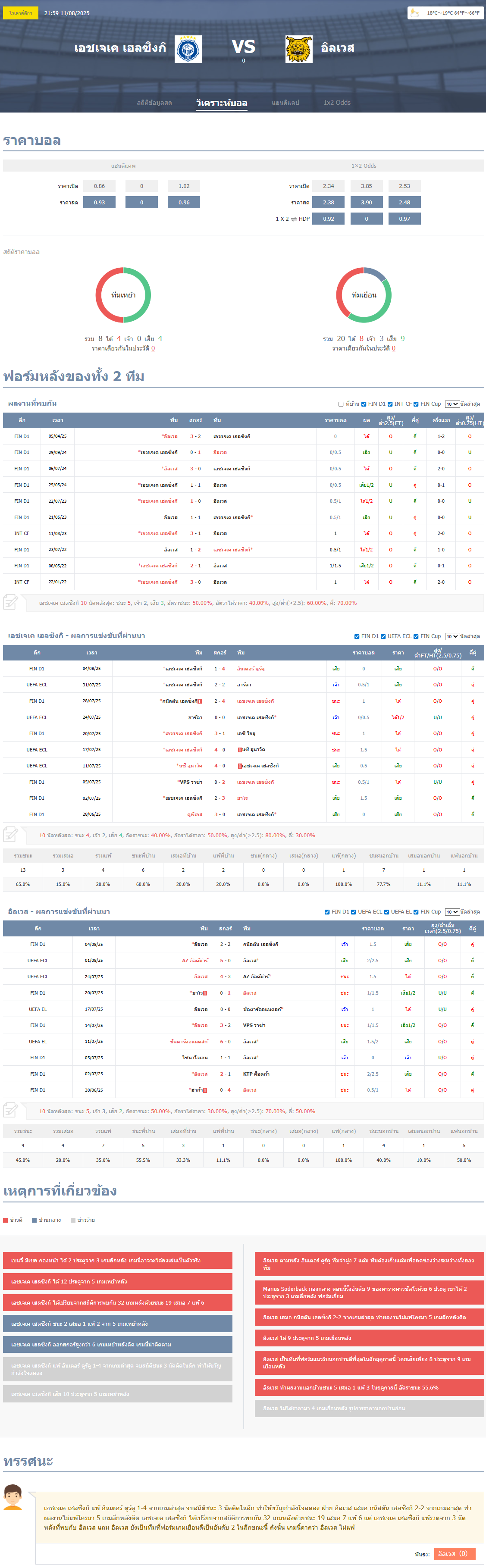Open อินเตอร์ ตูร์คู team link in 1-4 row
486x1568 pixels.
[x=251, y=669]
